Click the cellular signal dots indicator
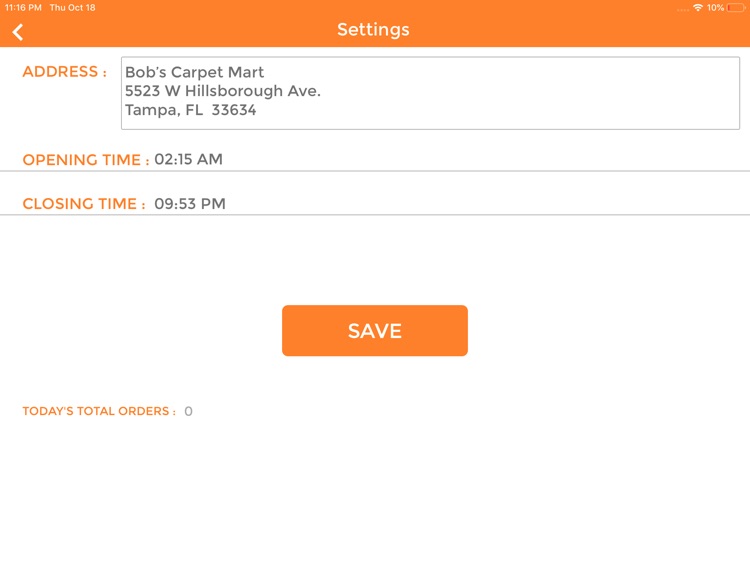 tap(682, 8)
